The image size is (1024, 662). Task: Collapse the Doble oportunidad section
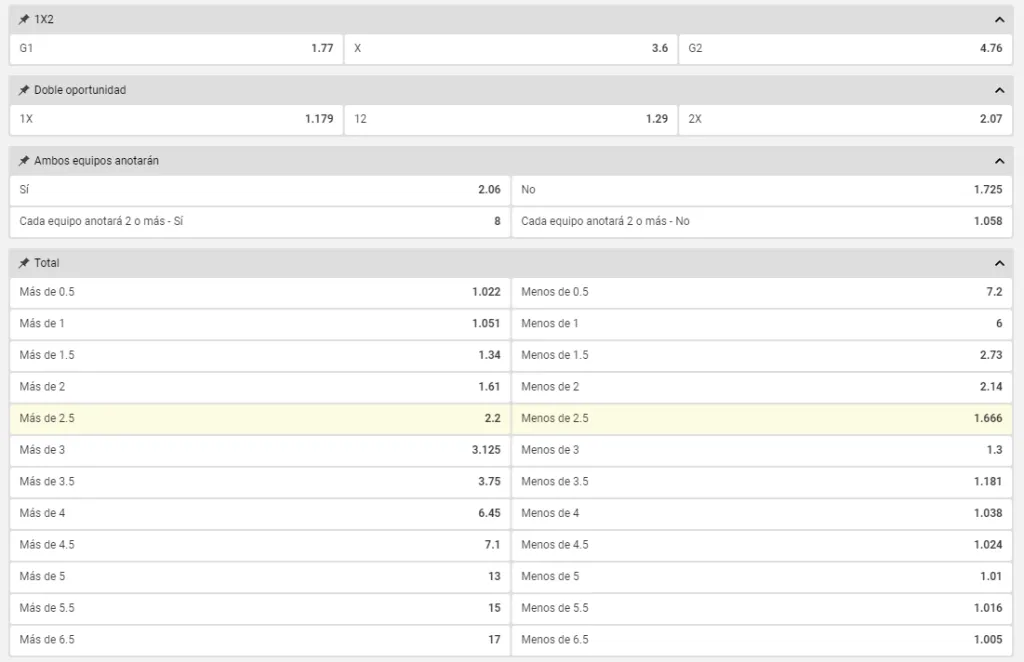[999, 90]
